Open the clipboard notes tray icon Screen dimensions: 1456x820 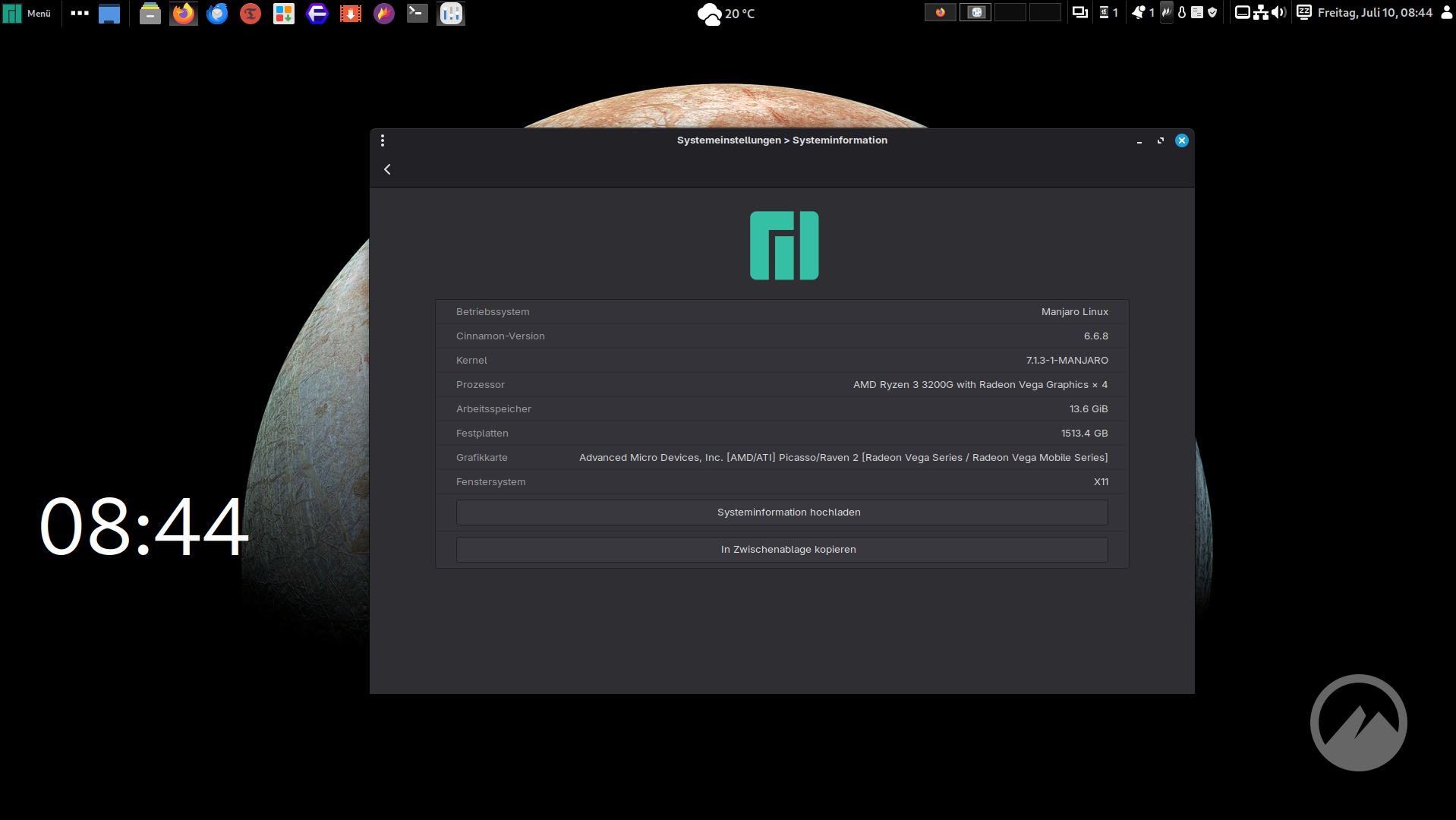[1197, 12]
